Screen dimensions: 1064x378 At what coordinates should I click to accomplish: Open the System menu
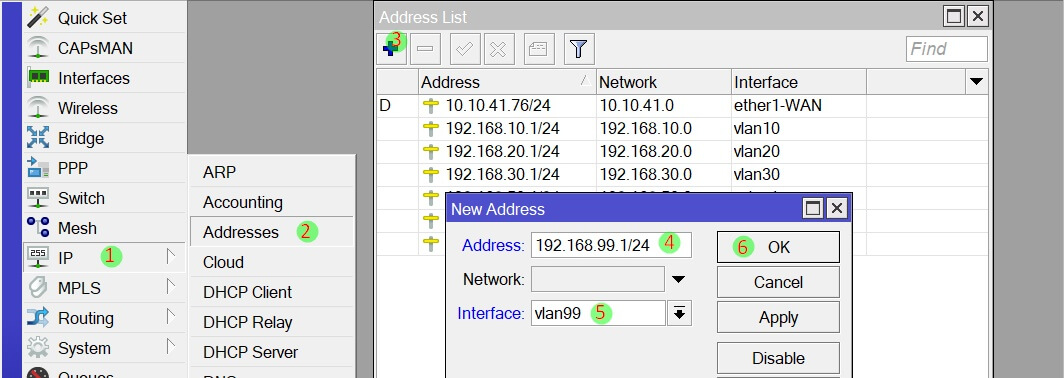(104, 348)
